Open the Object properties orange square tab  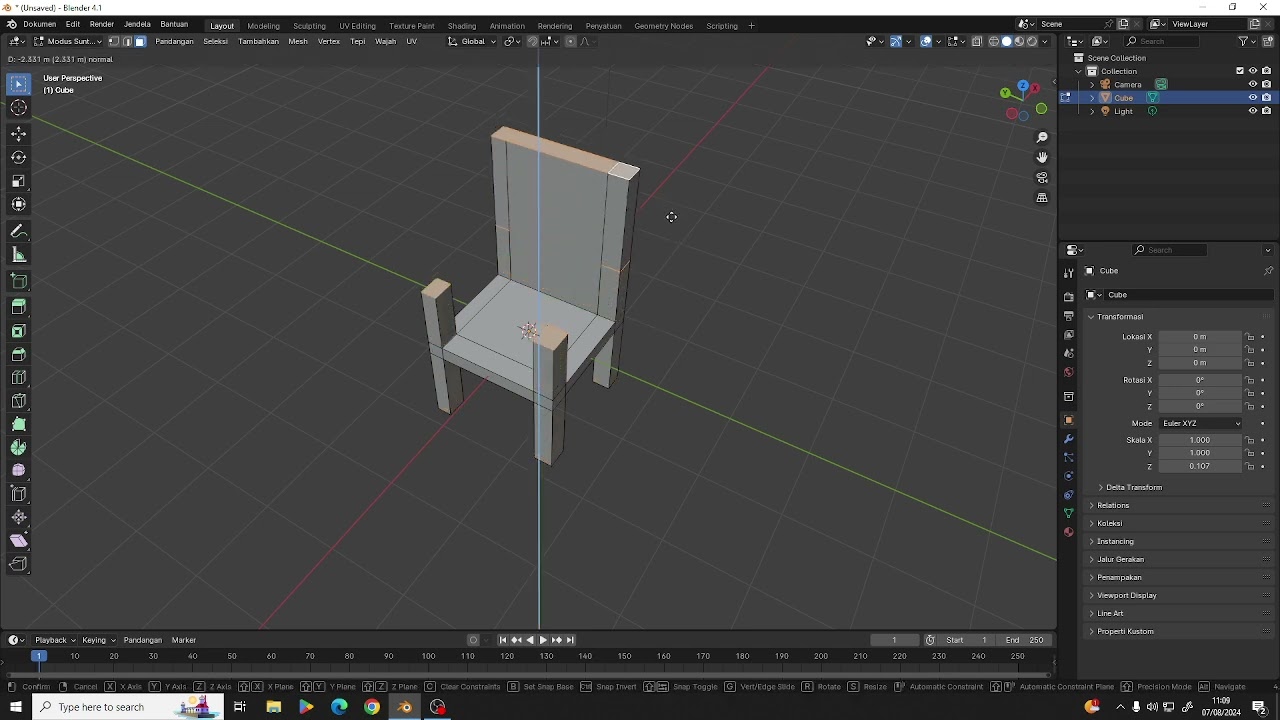pos(1069,420)
